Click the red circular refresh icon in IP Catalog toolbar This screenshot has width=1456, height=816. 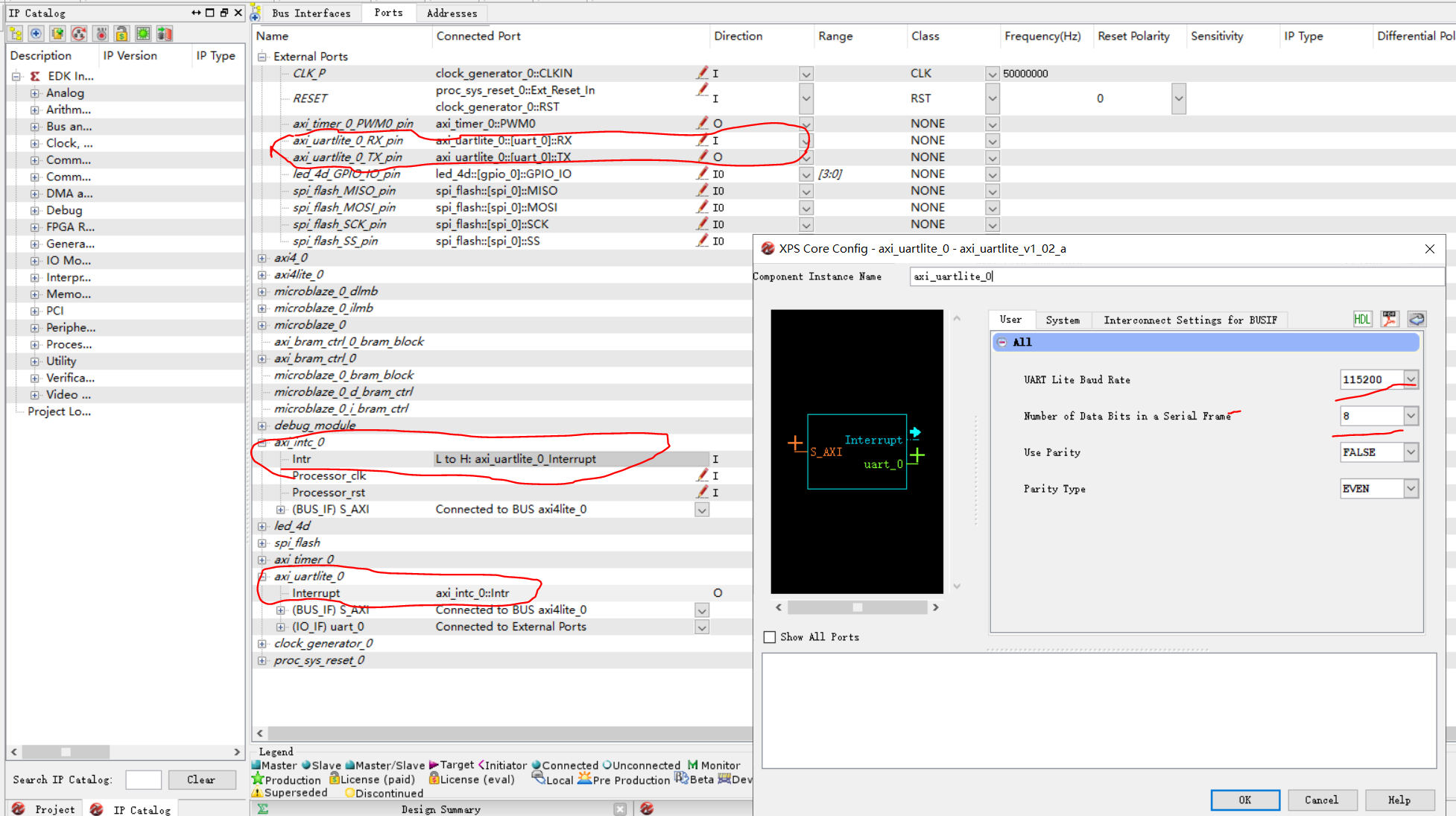[79, 34]
